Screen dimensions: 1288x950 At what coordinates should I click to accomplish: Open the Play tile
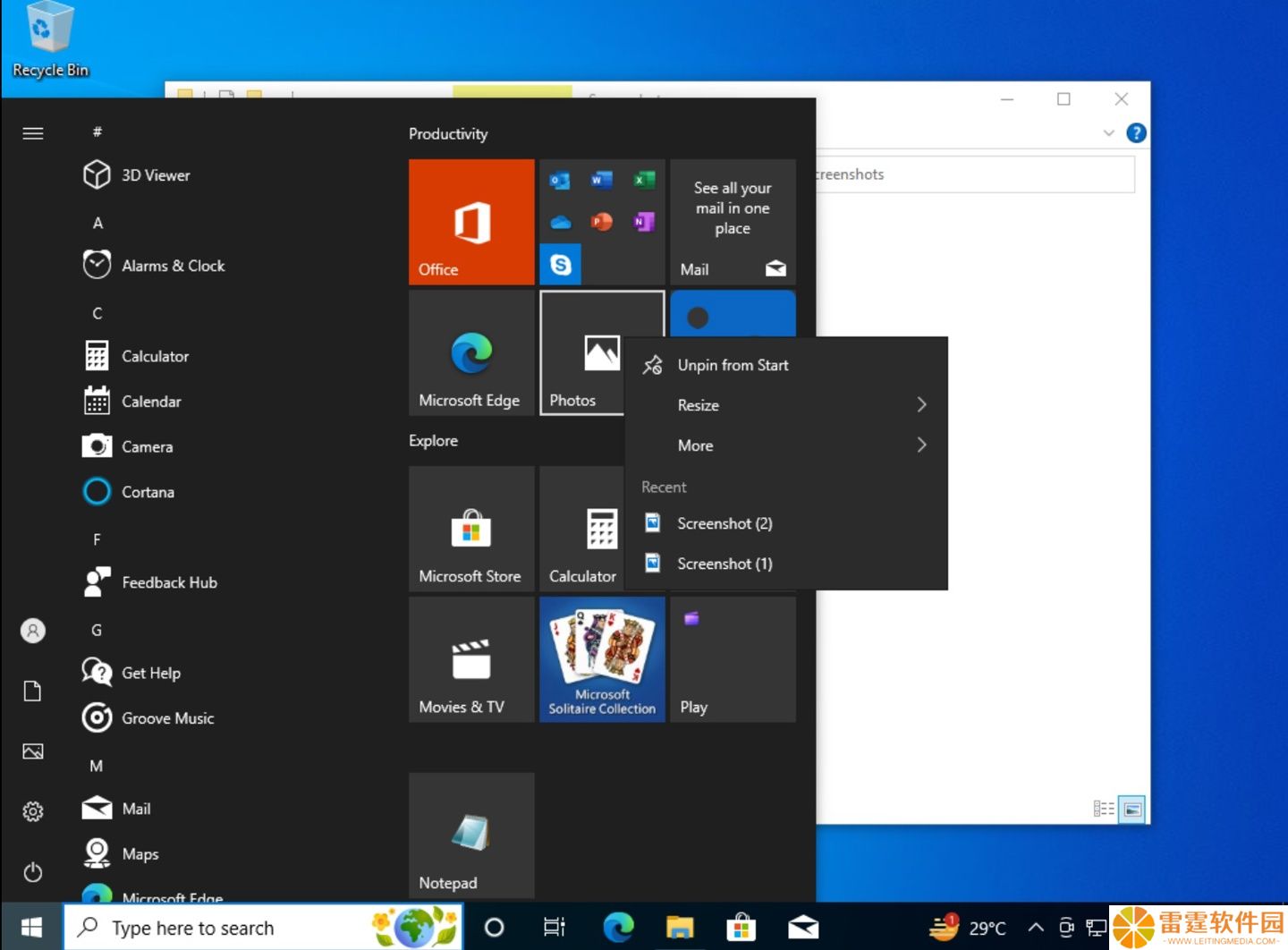(733, 659)
